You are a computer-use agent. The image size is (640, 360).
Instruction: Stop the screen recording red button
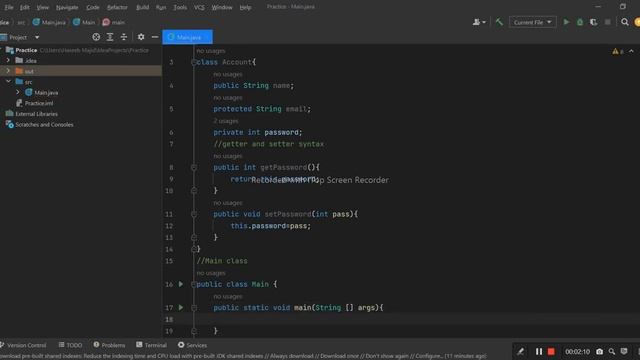click(x=551, y=351)
